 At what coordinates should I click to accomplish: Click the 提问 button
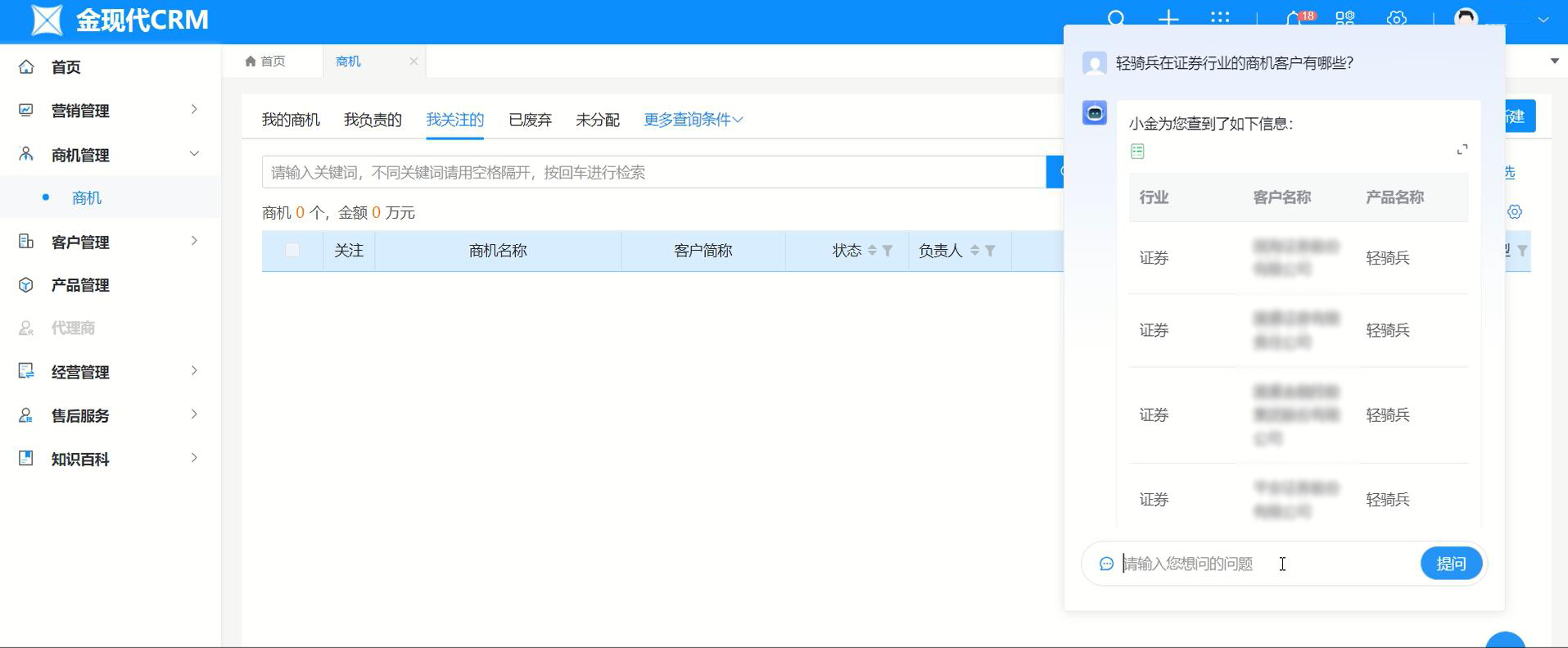click(1451, 564)
